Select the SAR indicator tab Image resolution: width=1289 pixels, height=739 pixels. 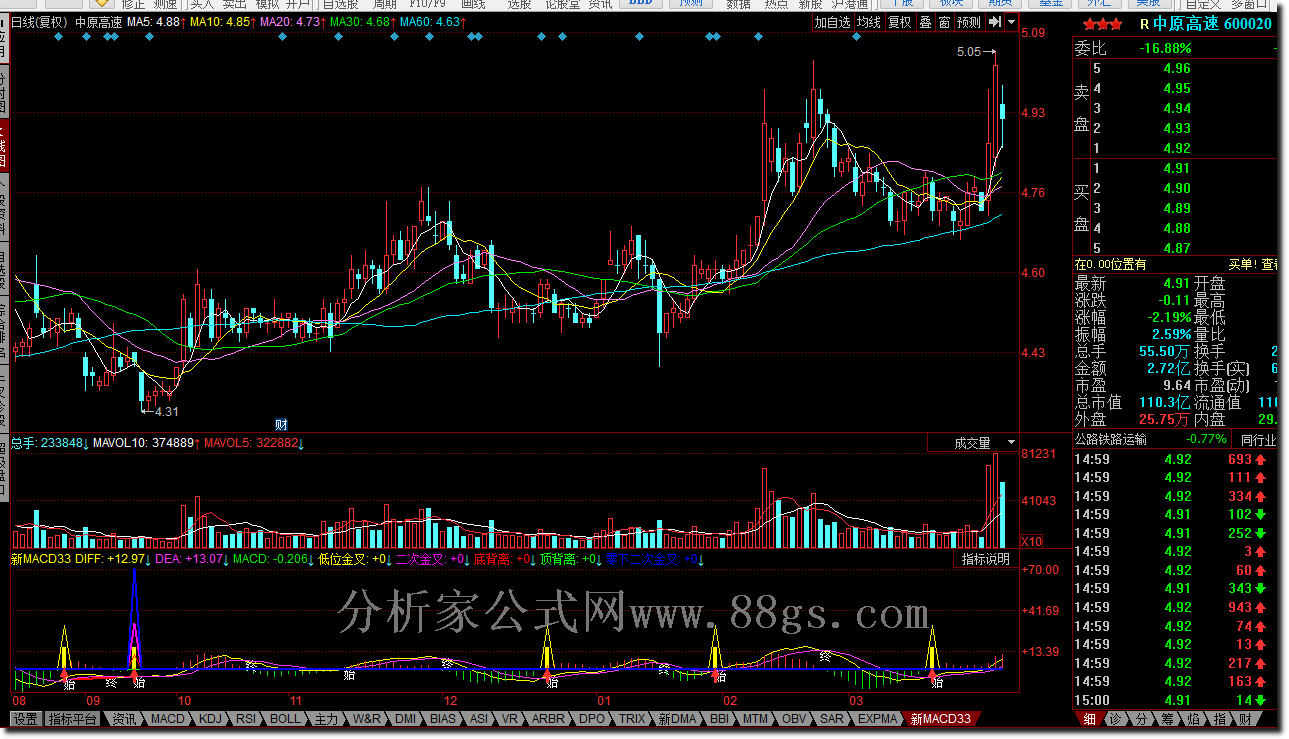point(832,719)
